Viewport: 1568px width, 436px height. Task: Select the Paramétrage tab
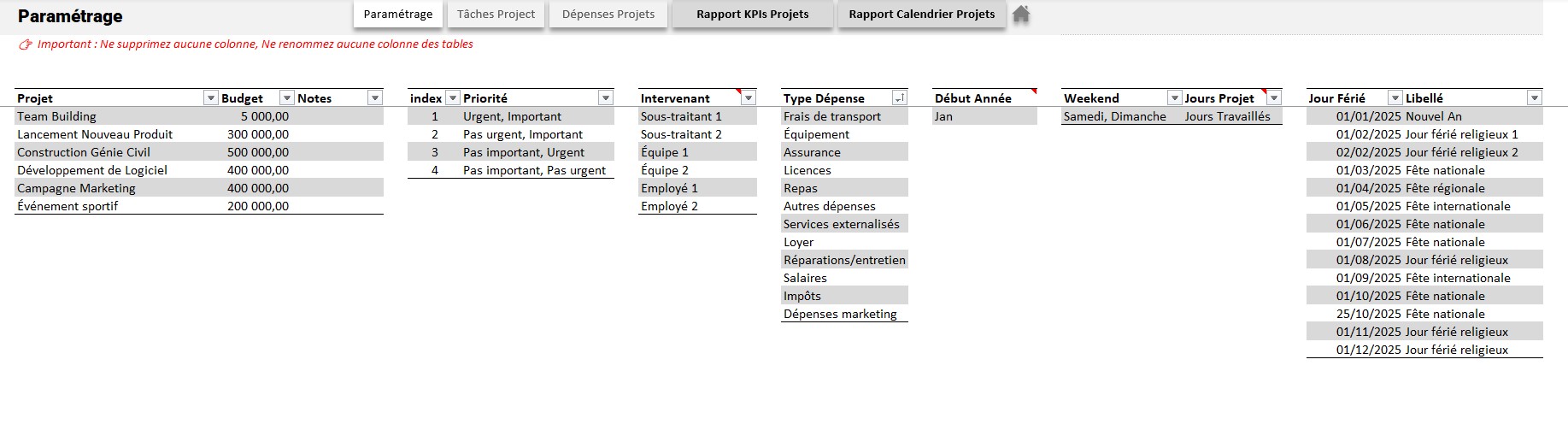click(398, 15)
